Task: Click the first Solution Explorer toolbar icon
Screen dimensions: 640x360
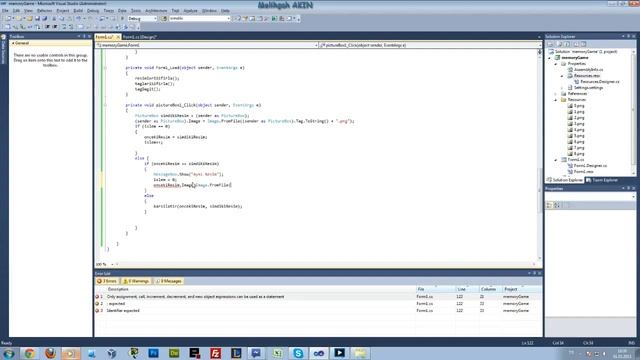Action: (x=551, y=44)
